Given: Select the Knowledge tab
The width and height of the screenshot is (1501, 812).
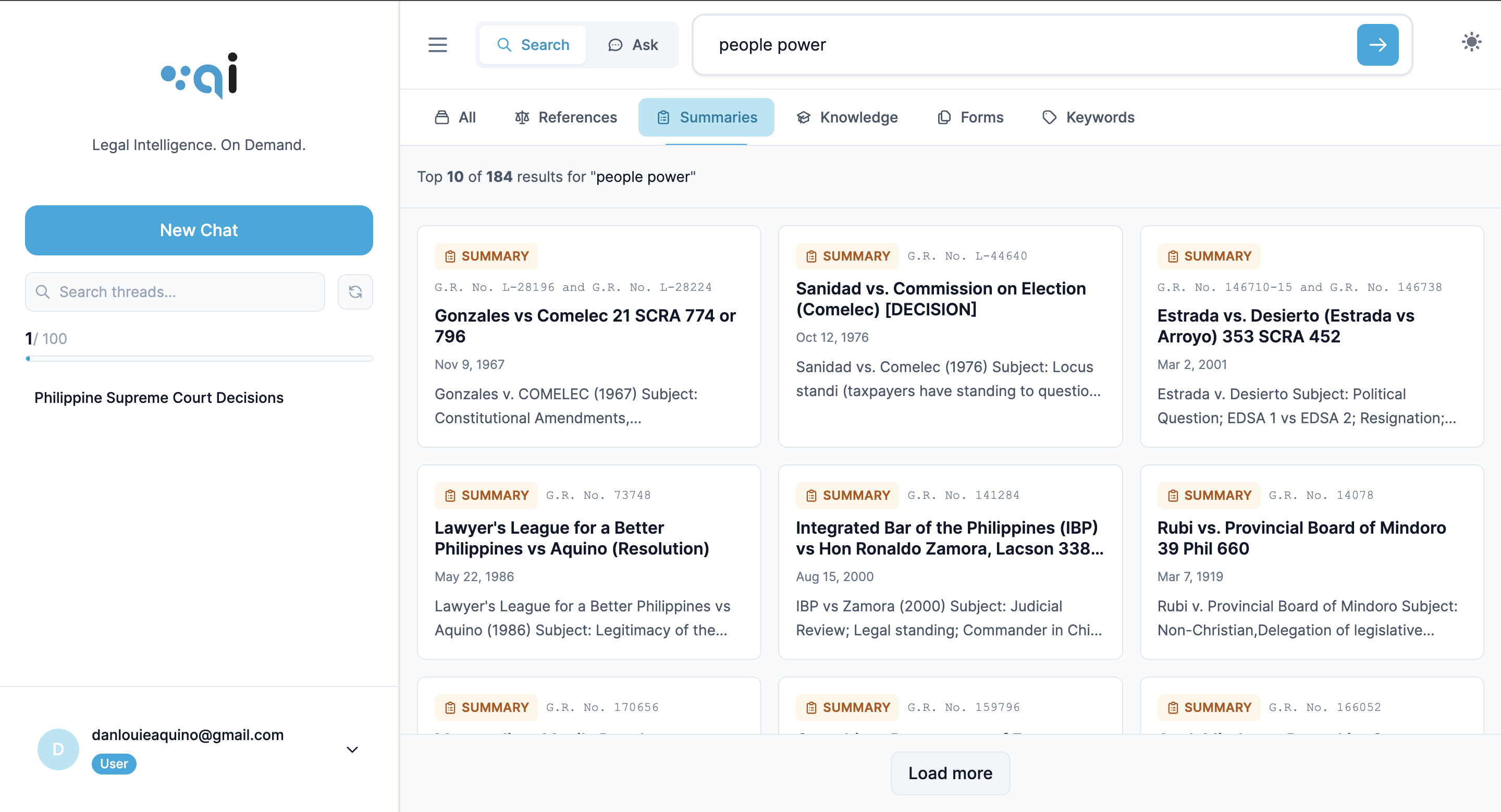Looking at the screenshot, I should [846, 117].
